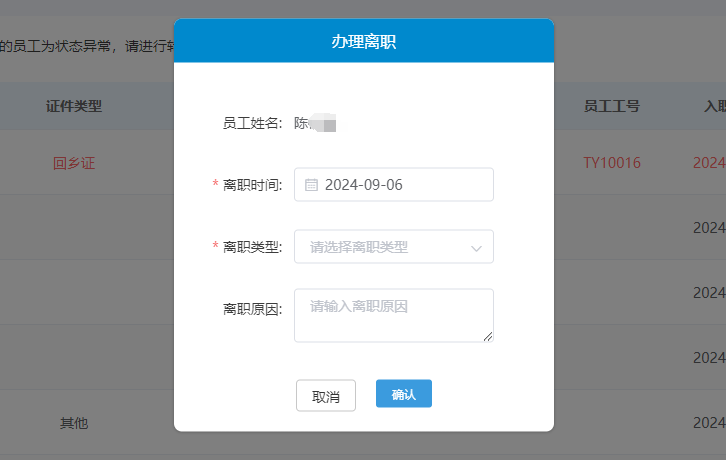Viewport: 726px width, 460px height.
Task: Click the 其他 cell in bottom row
Action: (x=74, y=423)
